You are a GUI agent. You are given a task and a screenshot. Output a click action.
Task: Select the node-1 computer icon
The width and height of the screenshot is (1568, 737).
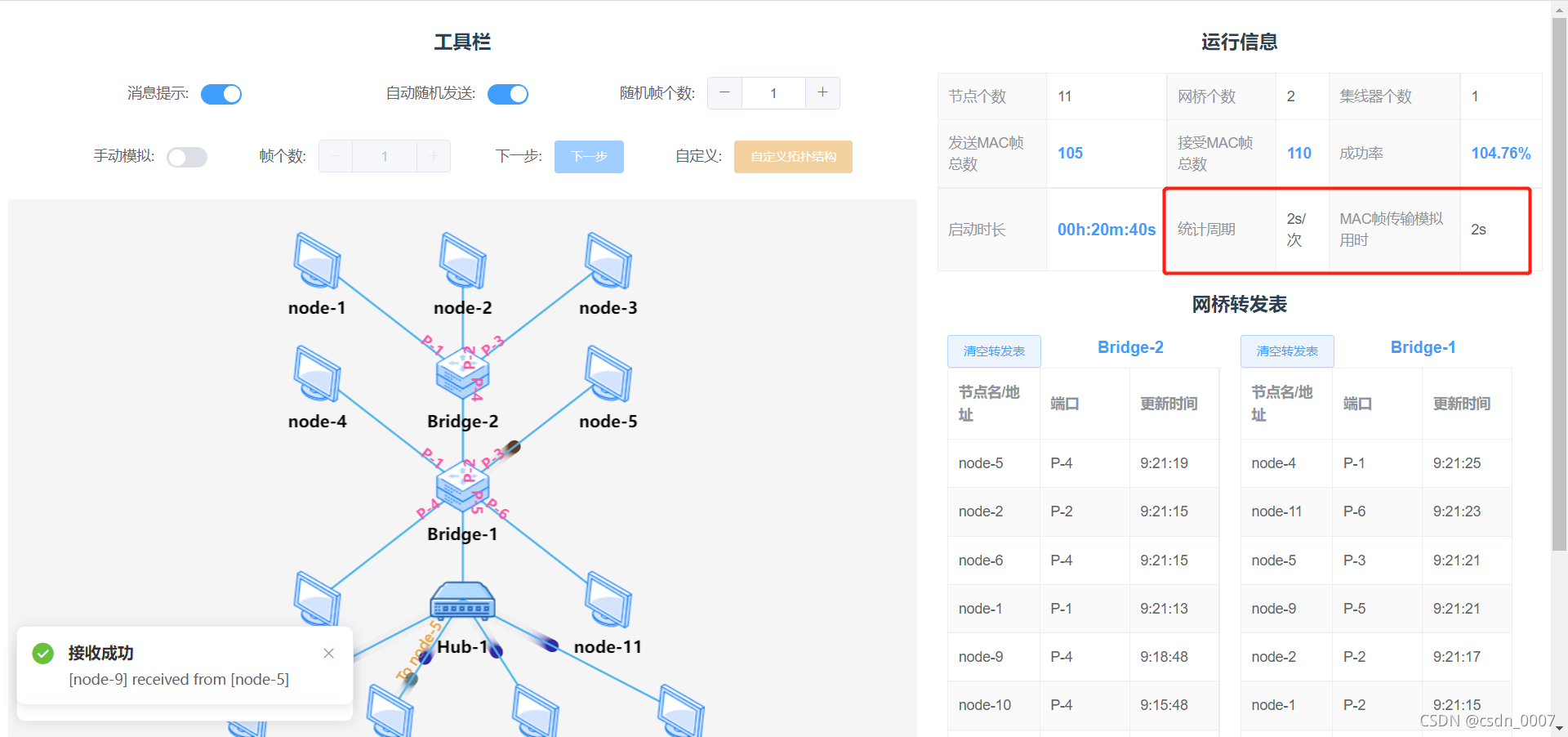(x=317, y=261)
